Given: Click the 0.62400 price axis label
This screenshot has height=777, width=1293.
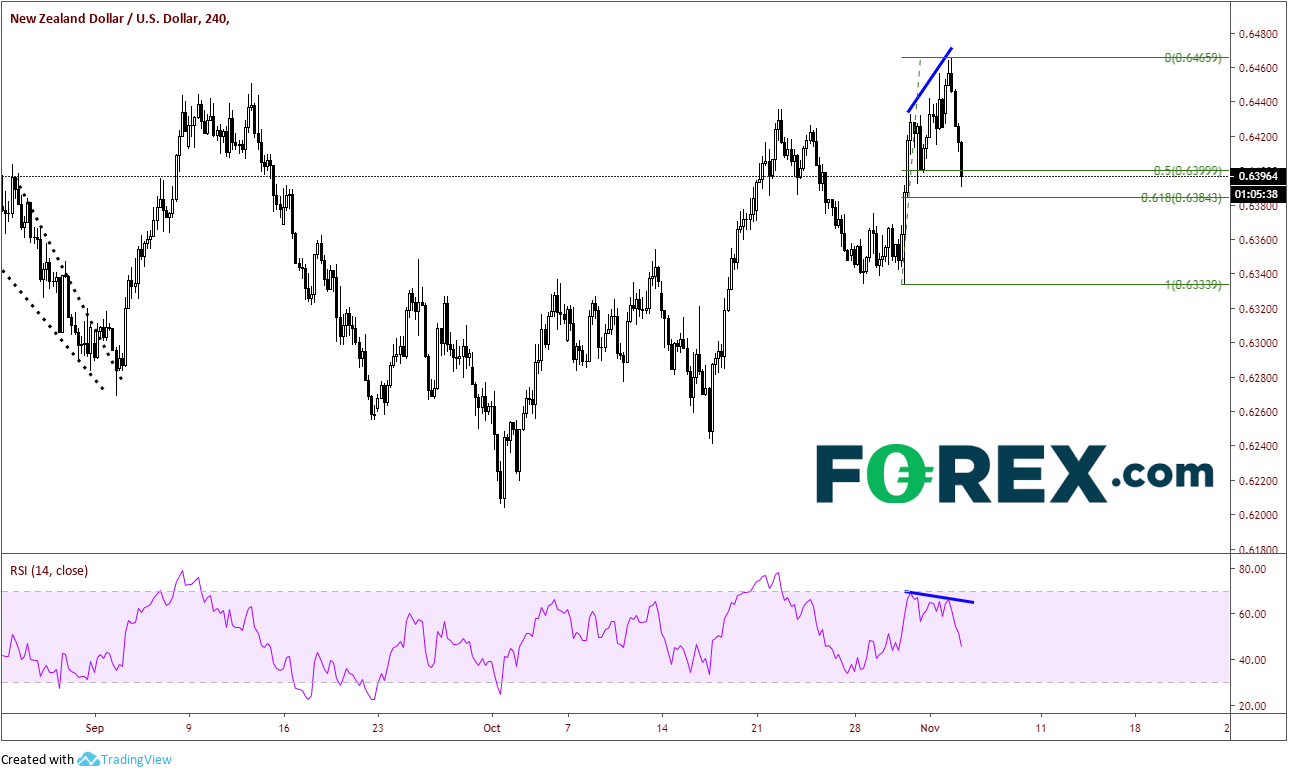Looking at the screenshot, I should point(1256,446).
